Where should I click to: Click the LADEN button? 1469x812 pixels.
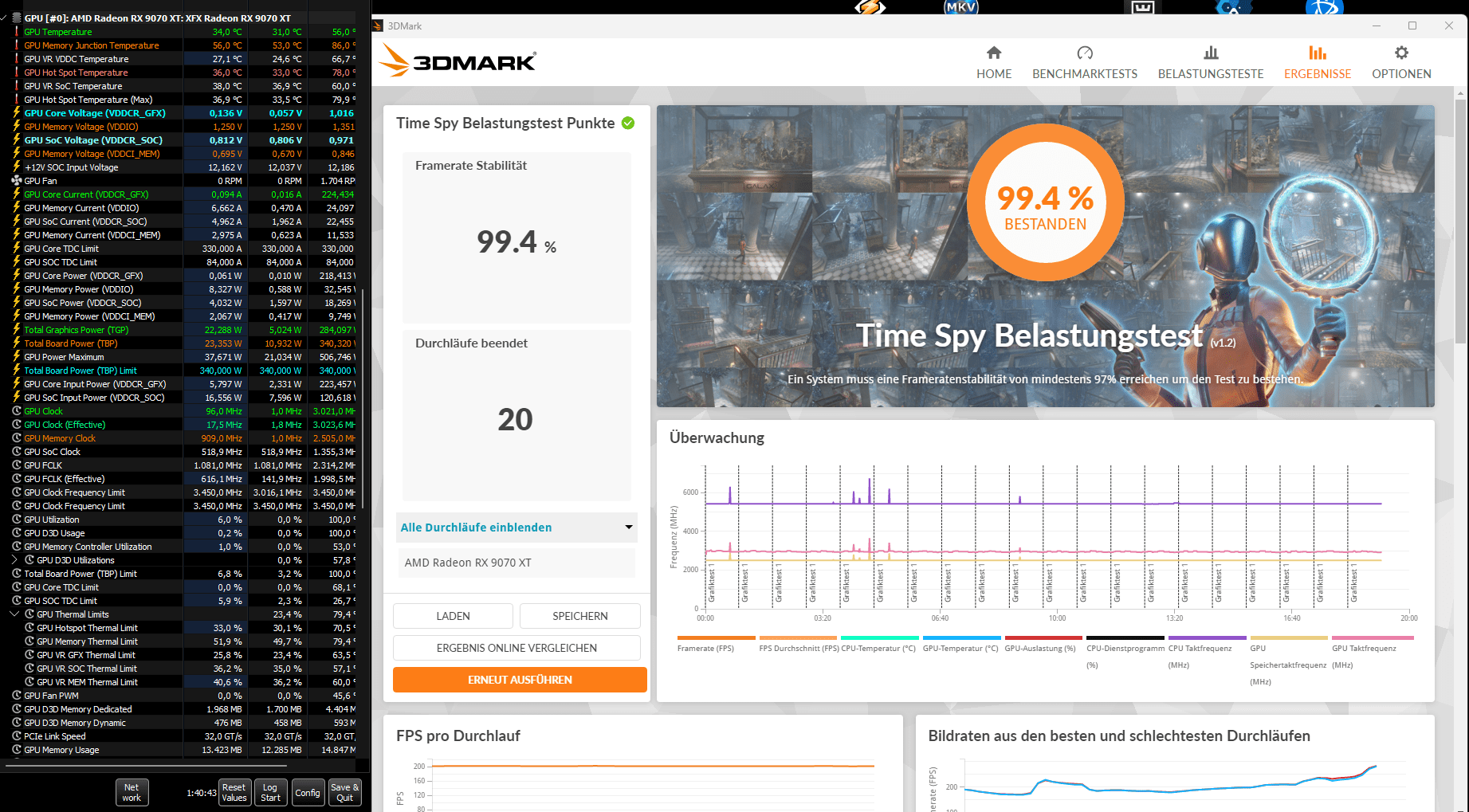(x=453, y=616)
